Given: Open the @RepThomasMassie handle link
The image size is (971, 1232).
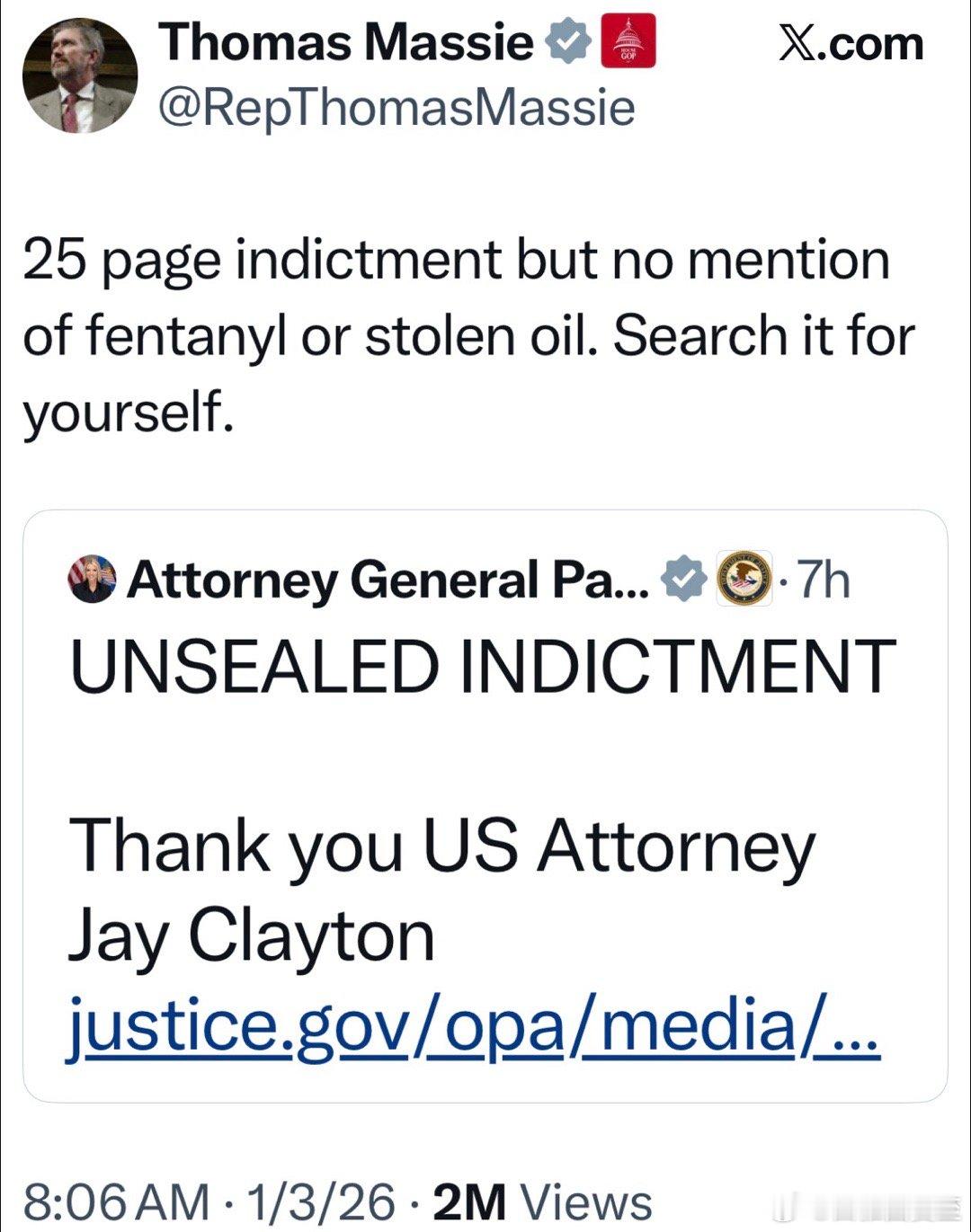Looking at the screenshot, I should coord(396,108).
